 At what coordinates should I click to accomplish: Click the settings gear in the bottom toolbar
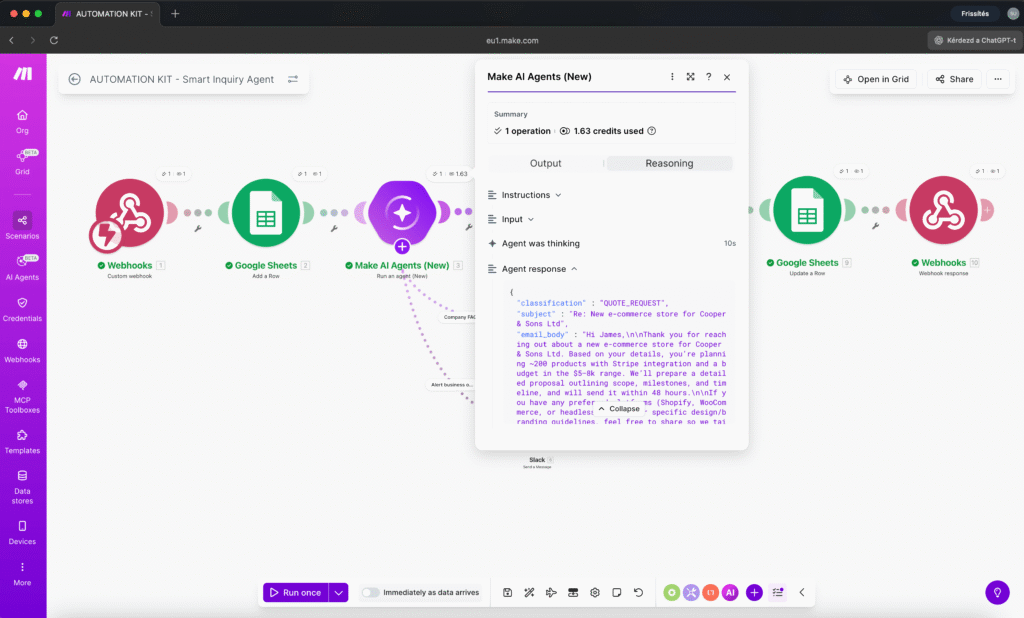595,592
